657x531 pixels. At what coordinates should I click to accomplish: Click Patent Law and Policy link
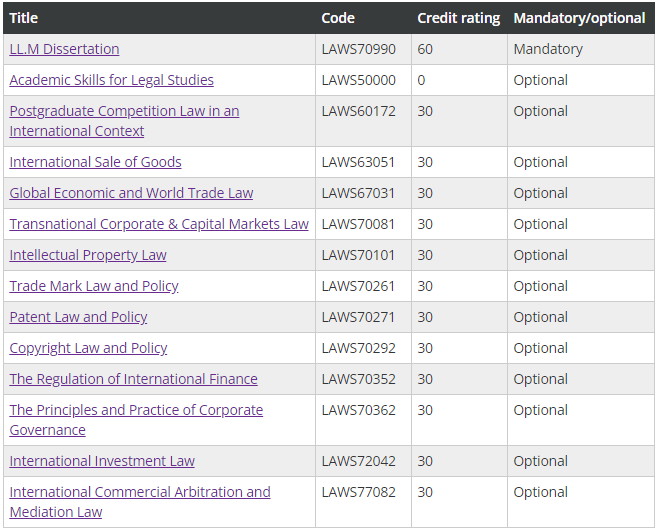tap(78, 317)
